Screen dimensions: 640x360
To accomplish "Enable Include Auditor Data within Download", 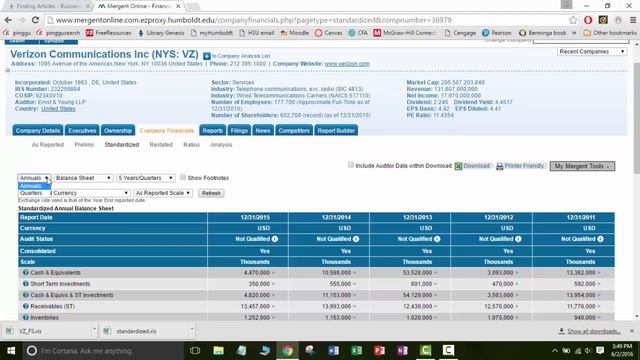I will pyautogui.click(x=351, y=165).
